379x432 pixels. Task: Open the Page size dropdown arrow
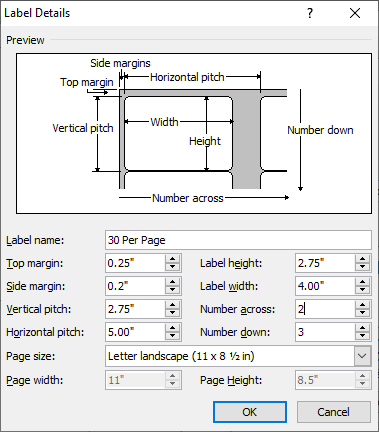362,356
